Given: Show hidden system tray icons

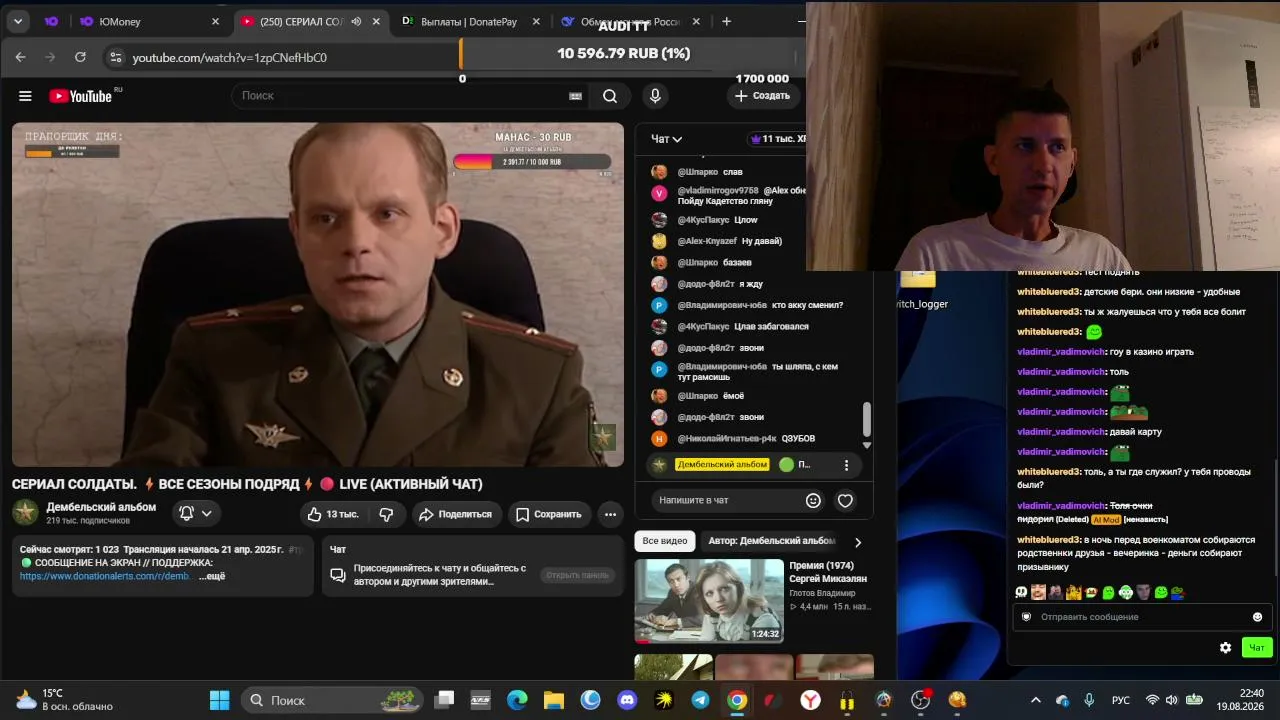Looking at the screenshot, I should coord(1035,700).
